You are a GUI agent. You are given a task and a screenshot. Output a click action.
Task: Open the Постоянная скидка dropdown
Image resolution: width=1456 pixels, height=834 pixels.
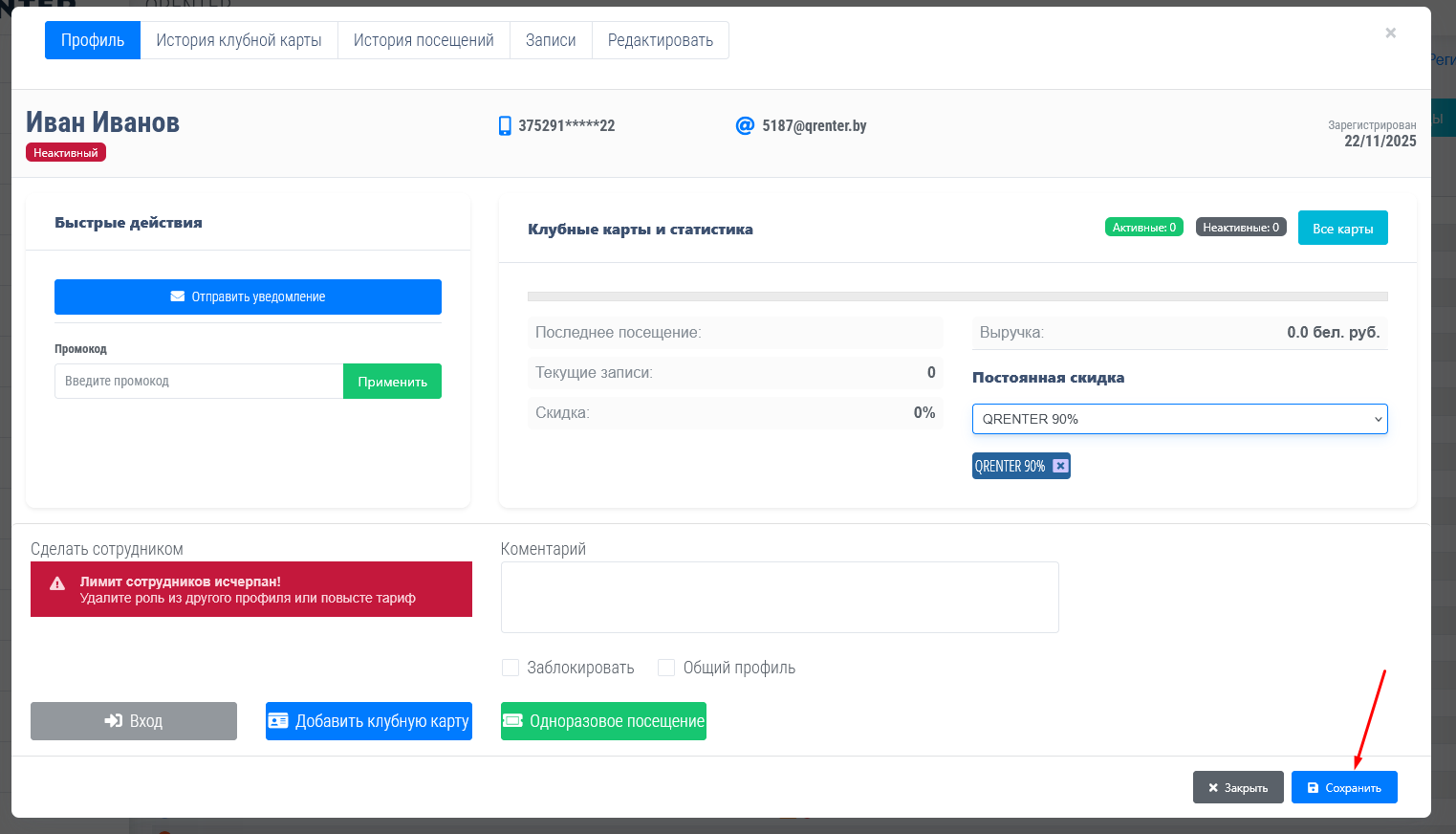1179,419
